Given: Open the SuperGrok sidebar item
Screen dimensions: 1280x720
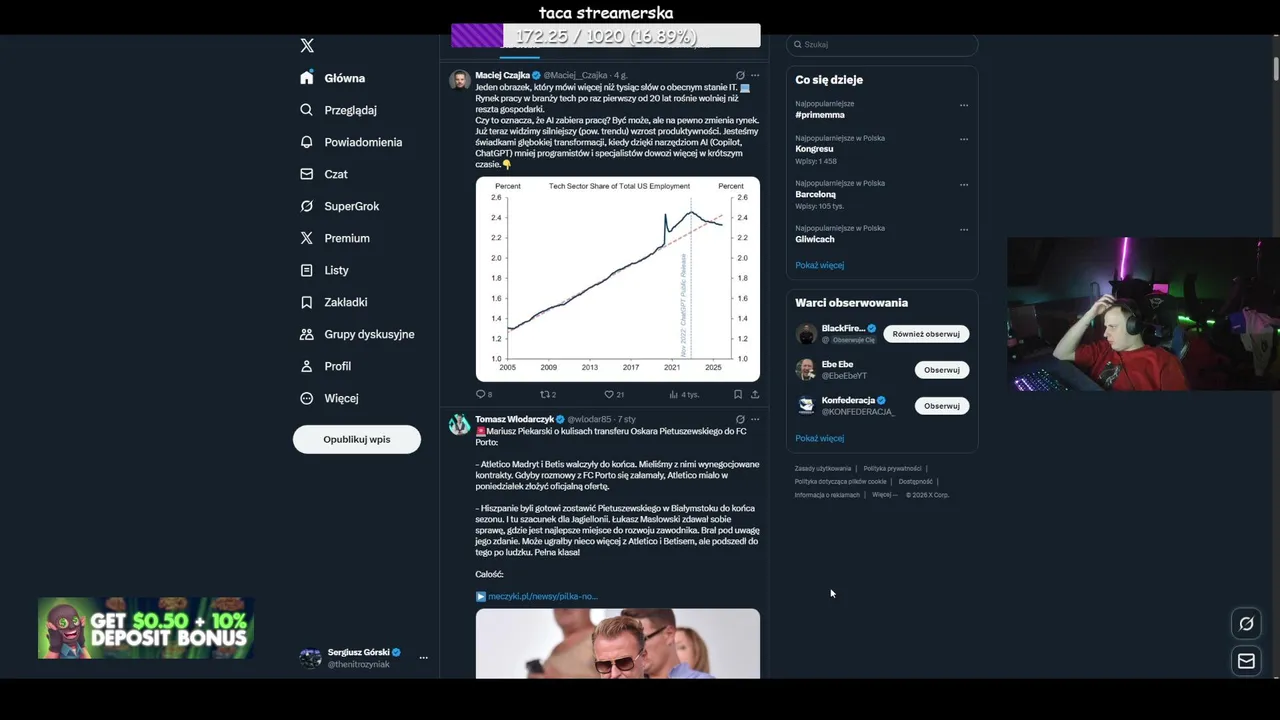Looking at the screenshot, I should (x=339, y=206).
